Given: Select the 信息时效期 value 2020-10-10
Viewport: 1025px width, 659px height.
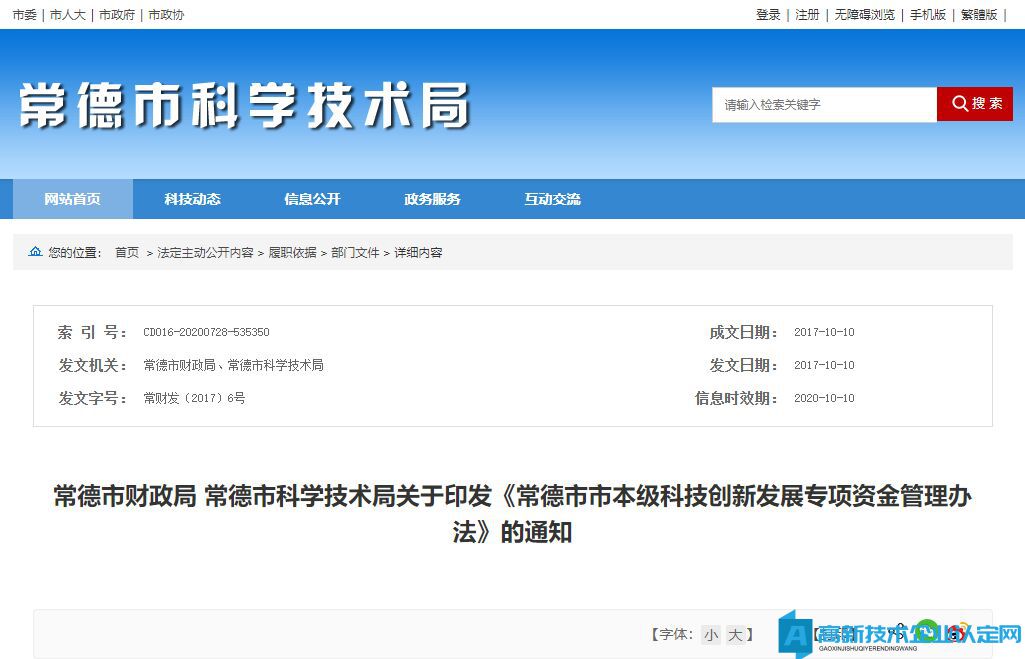Looking at the screenshot, I should point(824,398).
